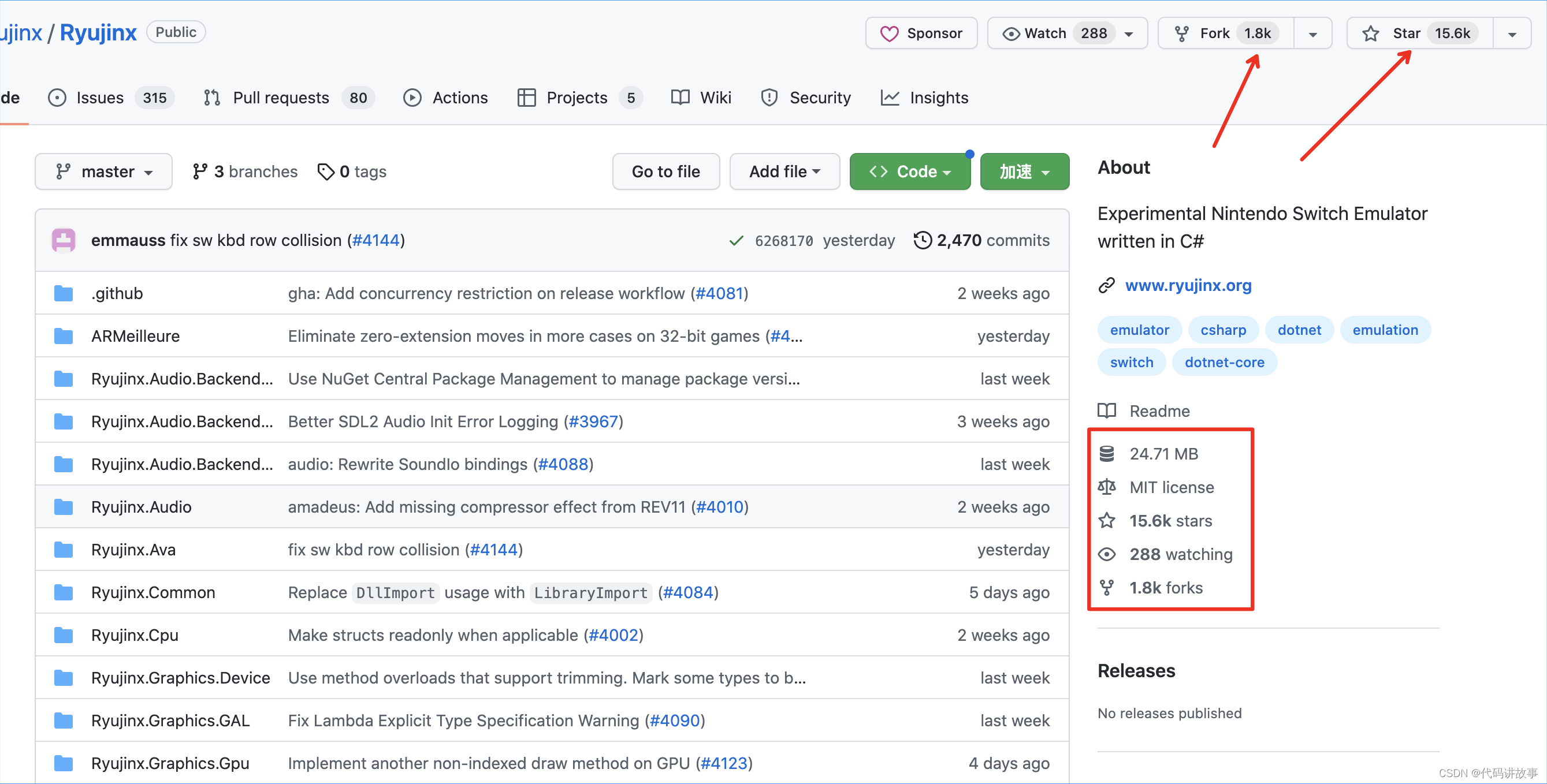Viewport: 1547px width, 784px height.
Task: Click the .github folder icon
Action: click(63, 293)
